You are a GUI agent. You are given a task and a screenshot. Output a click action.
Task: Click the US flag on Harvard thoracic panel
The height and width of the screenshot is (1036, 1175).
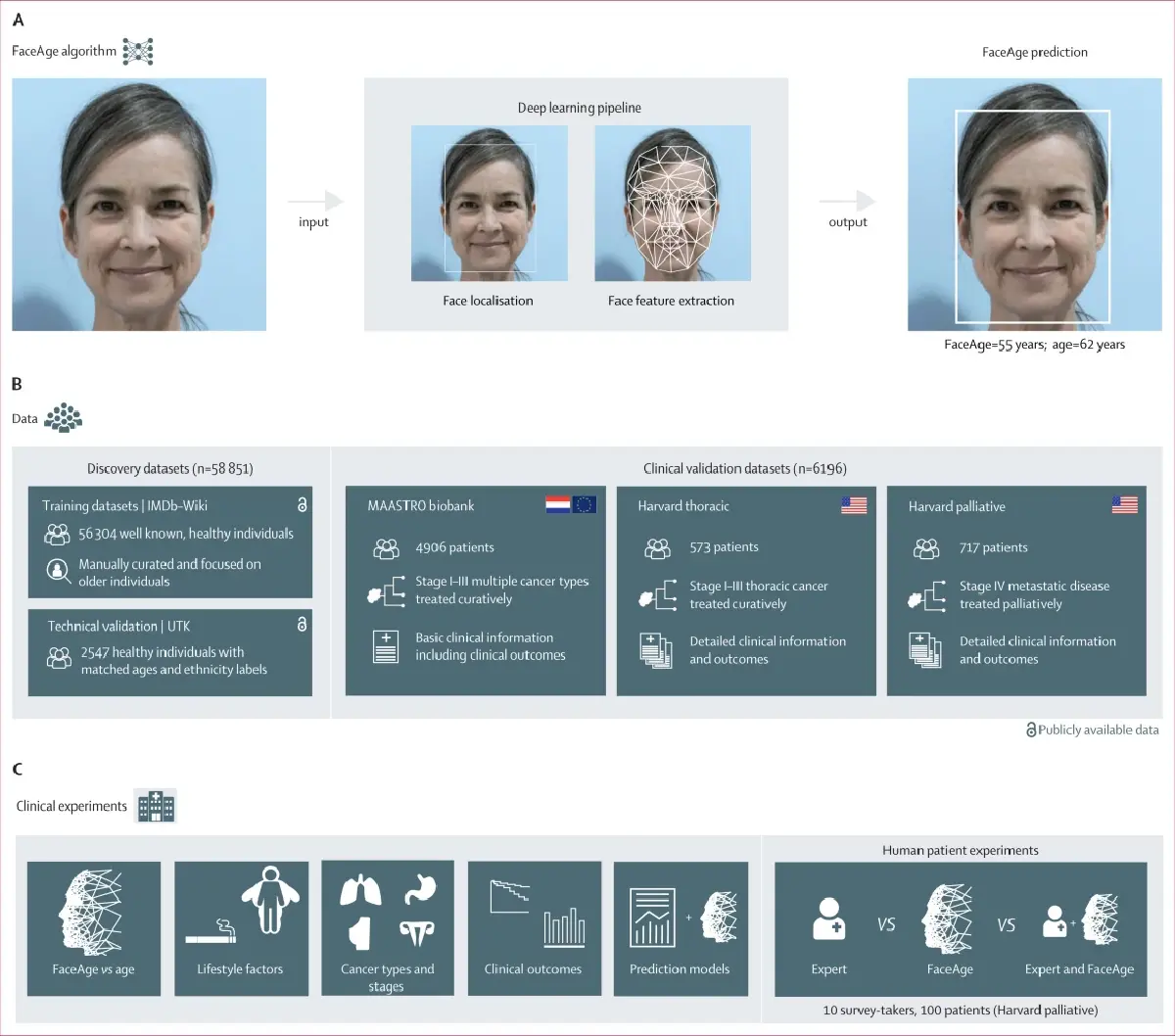click(x=856, y=505)
